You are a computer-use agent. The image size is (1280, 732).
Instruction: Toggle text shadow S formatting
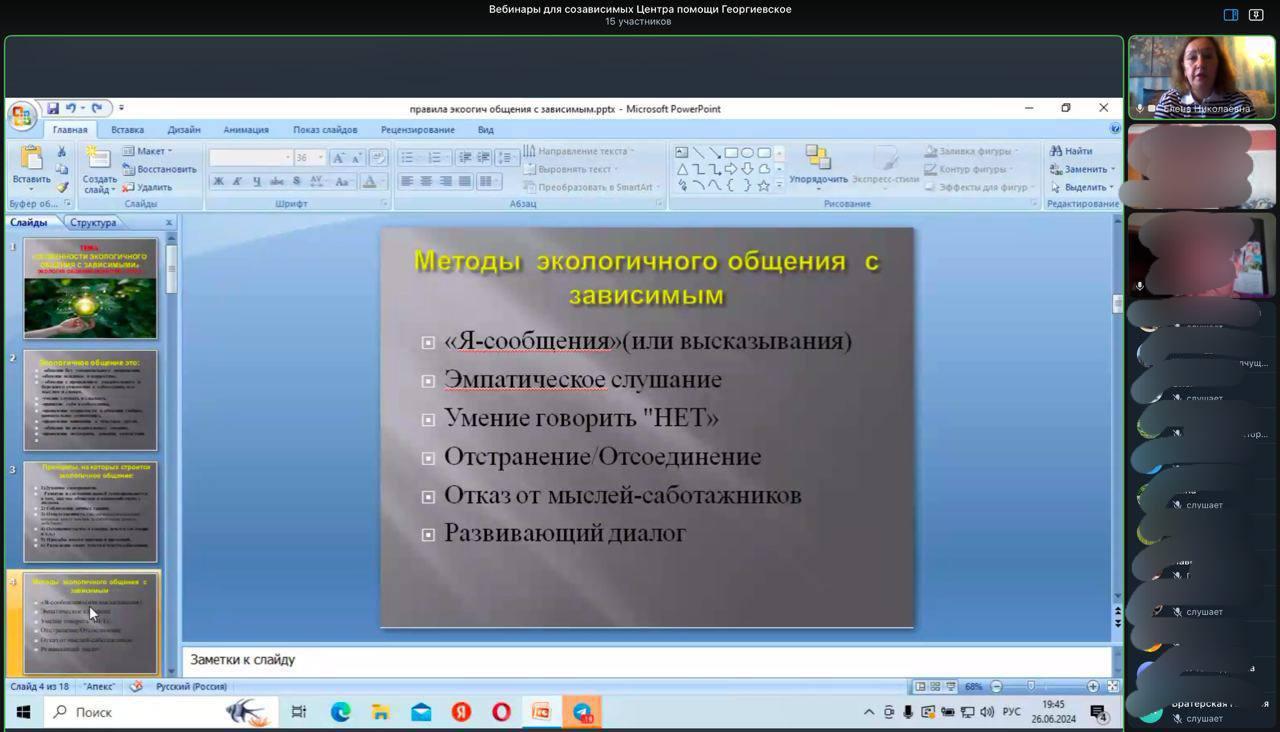click(x=297, y=182)
